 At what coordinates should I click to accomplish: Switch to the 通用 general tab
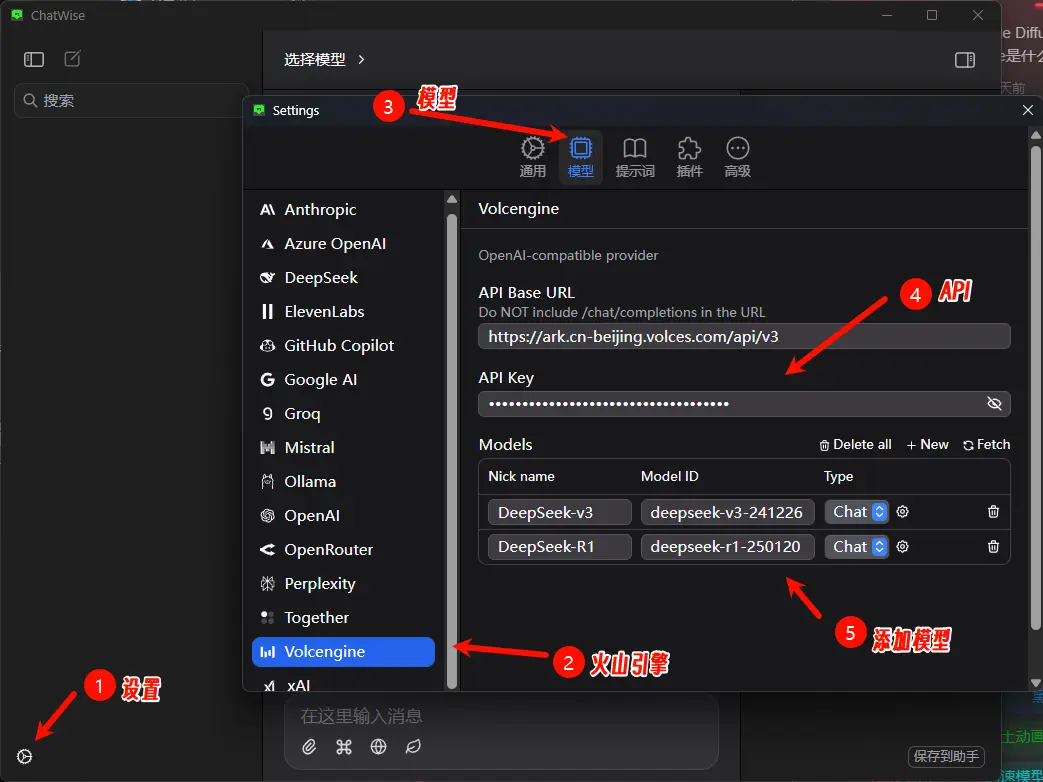pyautogui.click(x=533, y=158)
